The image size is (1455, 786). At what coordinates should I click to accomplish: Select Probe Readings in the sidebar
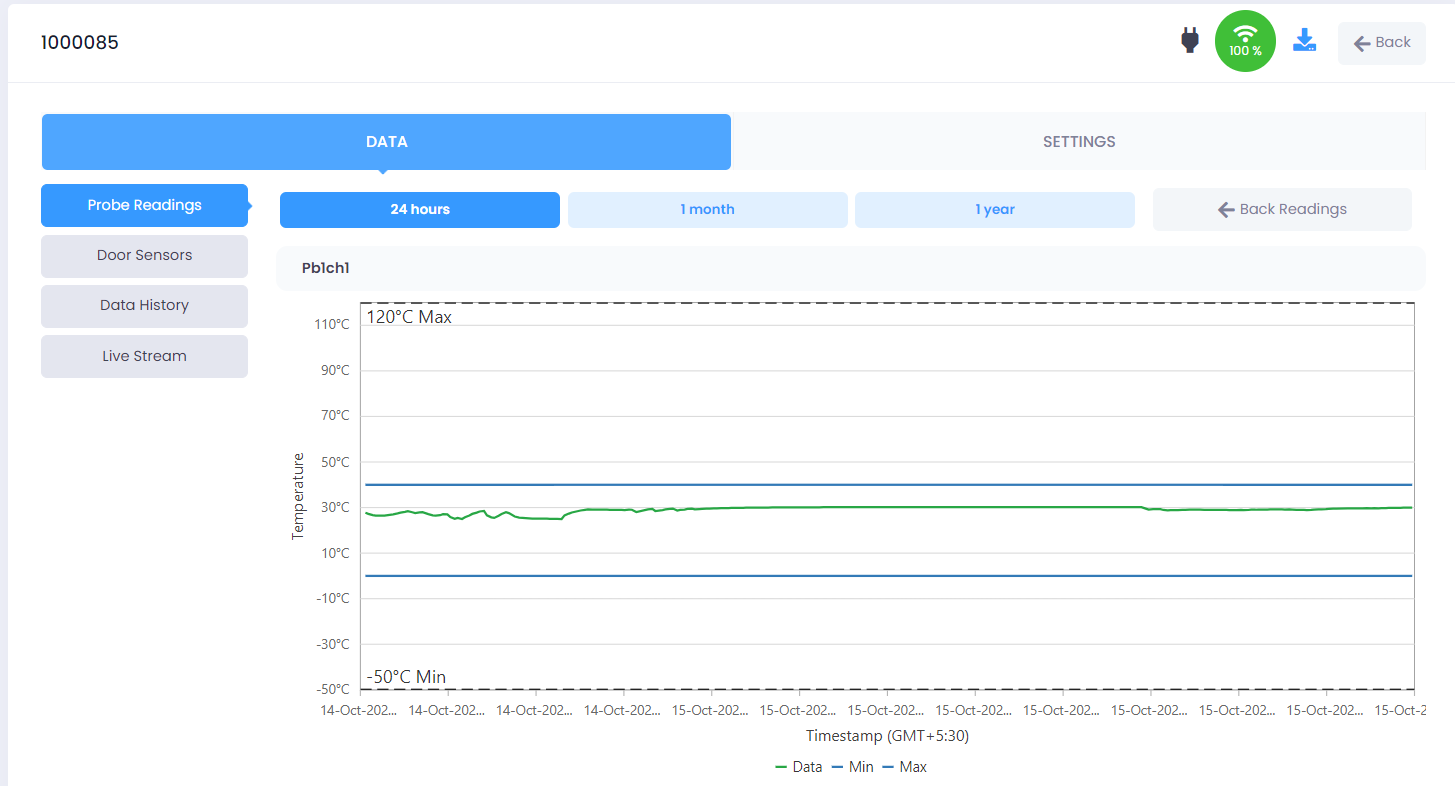pos(144,205)
